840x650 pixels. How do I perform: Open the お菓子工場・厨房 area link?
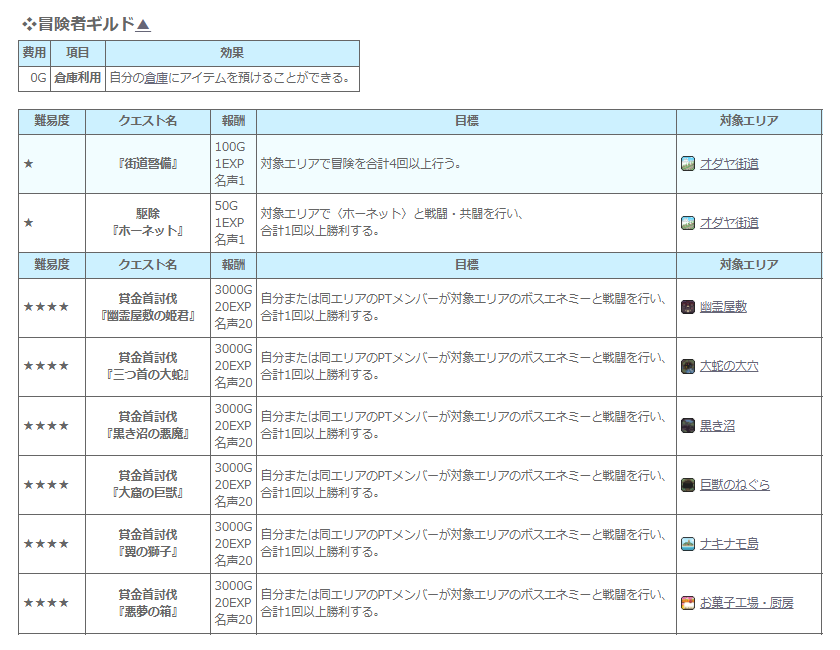click(x=746, y=603)
